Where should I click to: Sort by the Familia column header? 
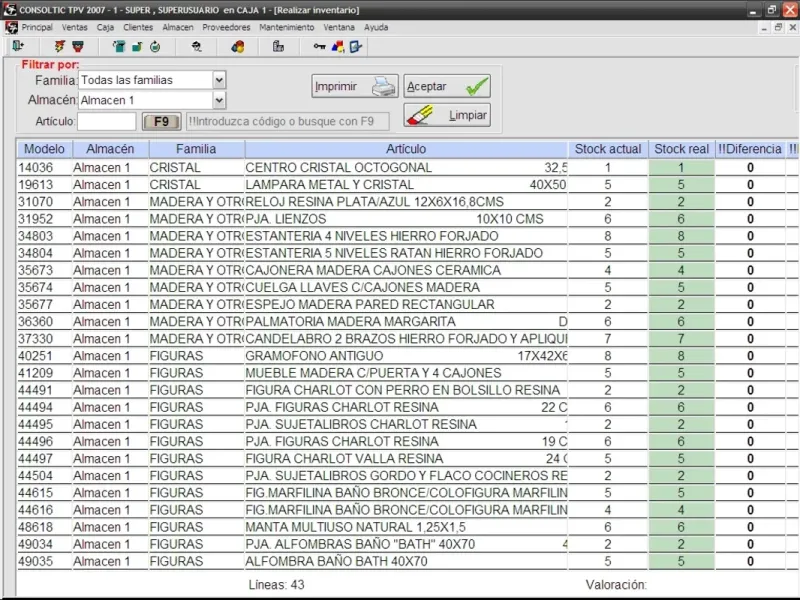tap(196, 149)
